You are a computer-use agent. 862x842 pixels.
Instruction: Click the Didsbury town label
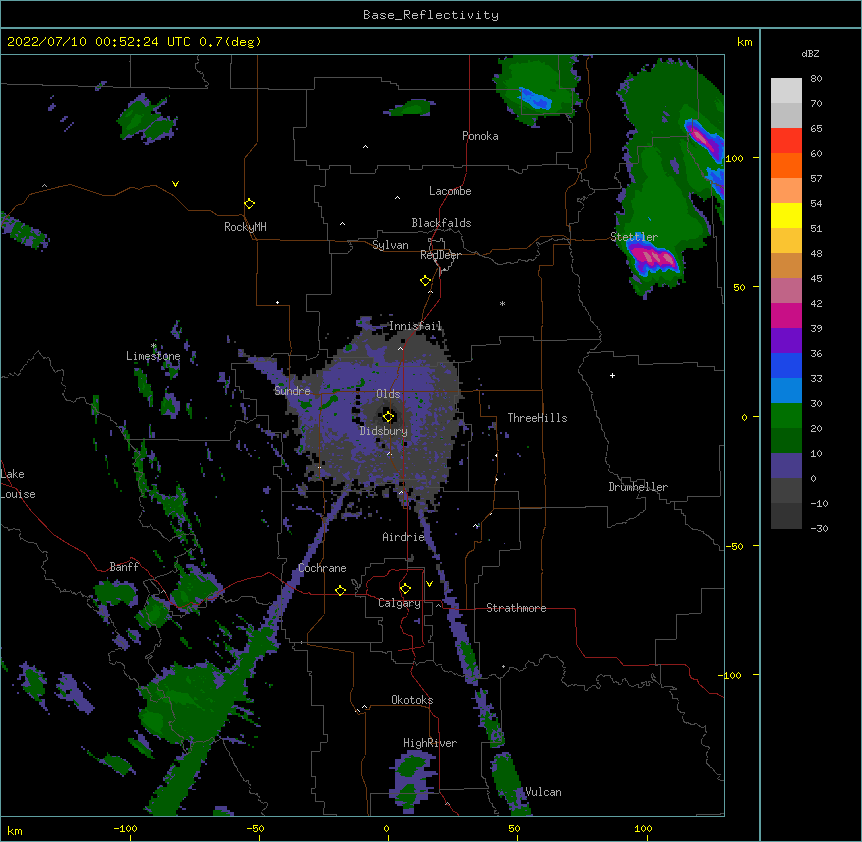(x=384, y=431)
